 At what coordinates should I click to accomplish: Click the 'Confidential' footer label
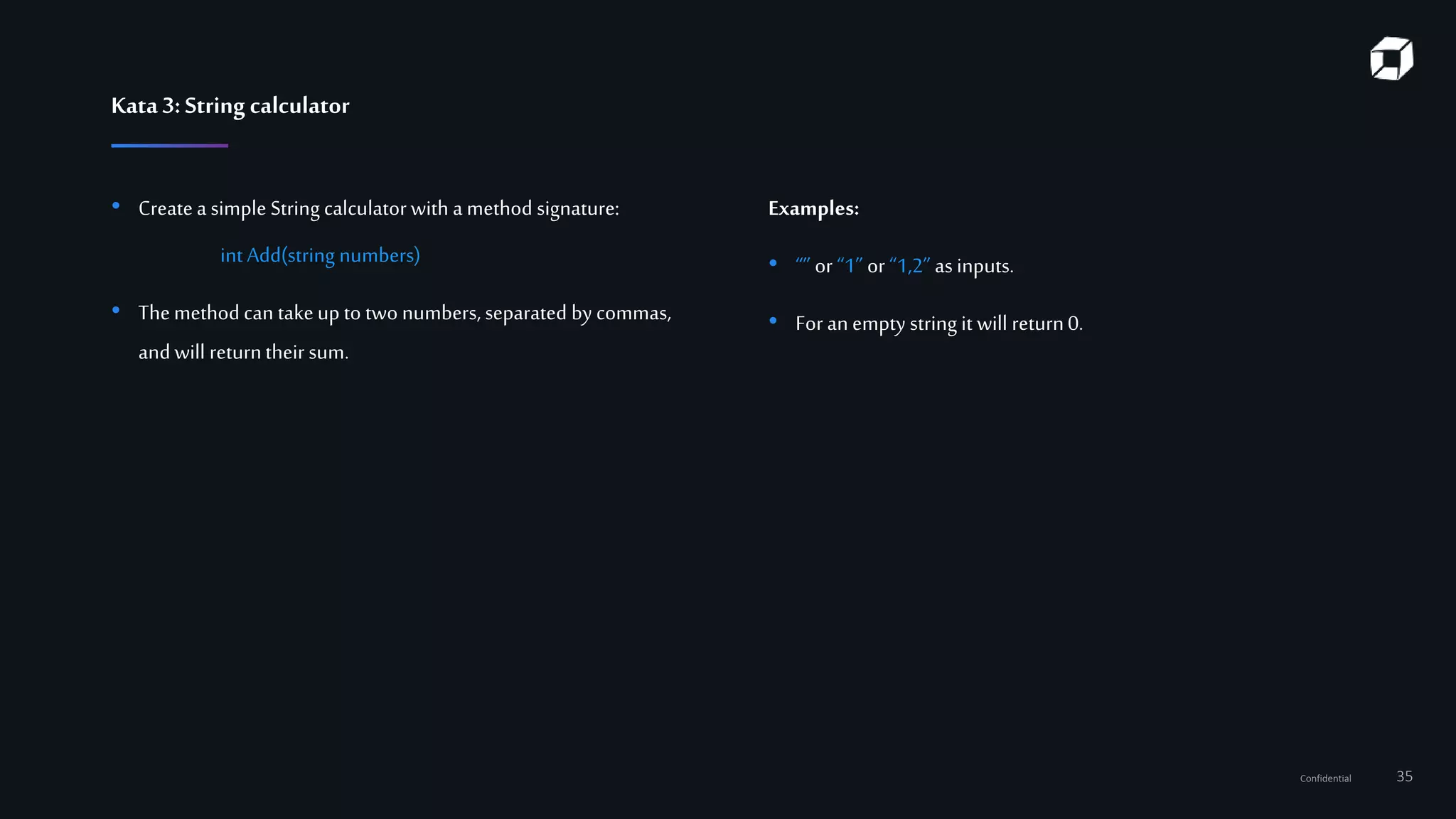[x=1325, y=778]
